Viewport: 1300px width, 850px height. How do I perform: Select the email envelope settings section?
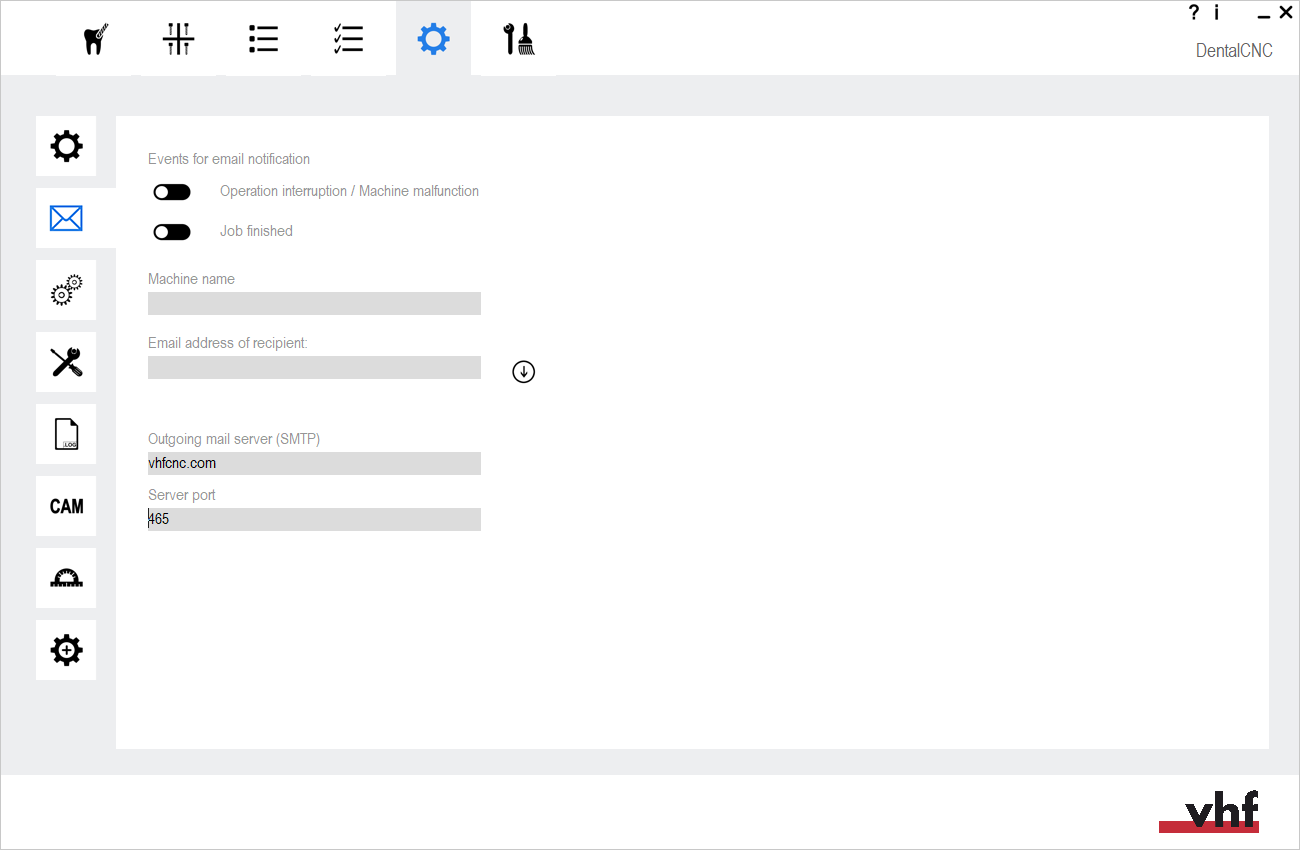tap(66, 218)
